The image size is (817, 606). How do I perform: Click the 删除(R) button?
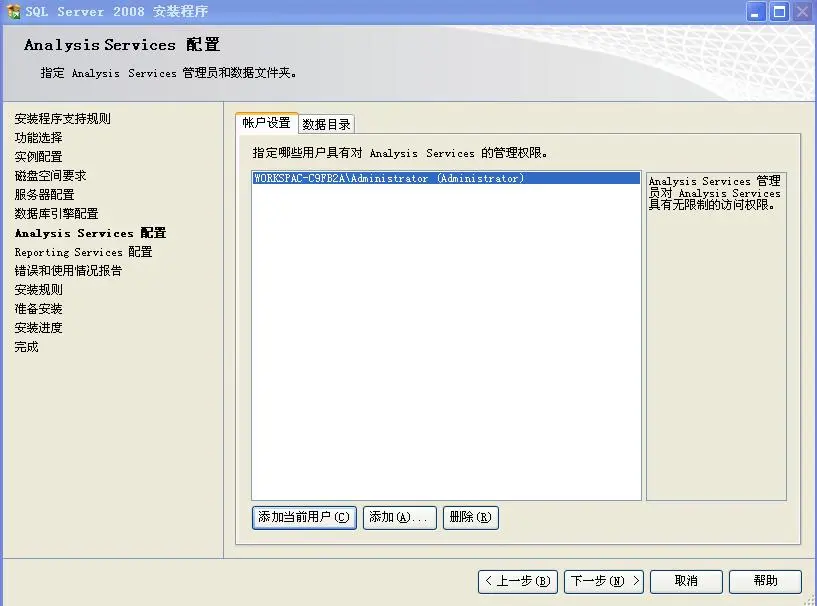tap(471, 517)
